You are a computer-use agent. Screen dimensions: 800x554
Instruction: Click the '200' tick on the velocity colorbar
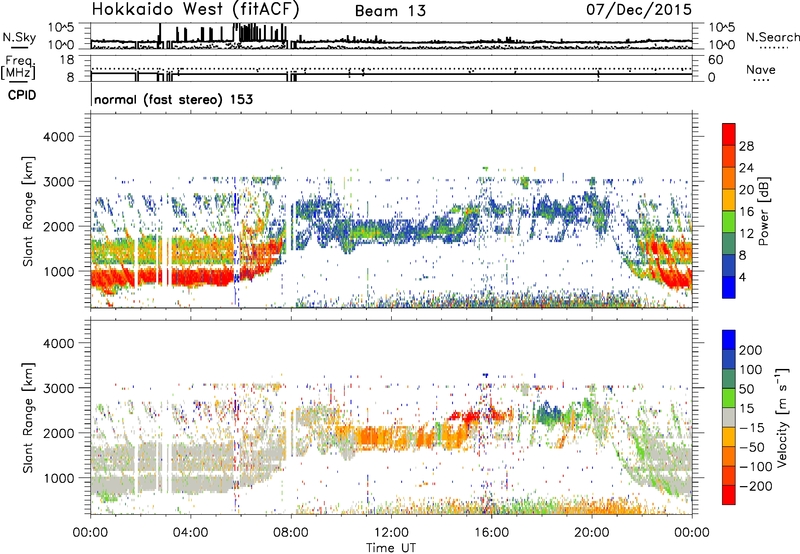tap(751, 350)
